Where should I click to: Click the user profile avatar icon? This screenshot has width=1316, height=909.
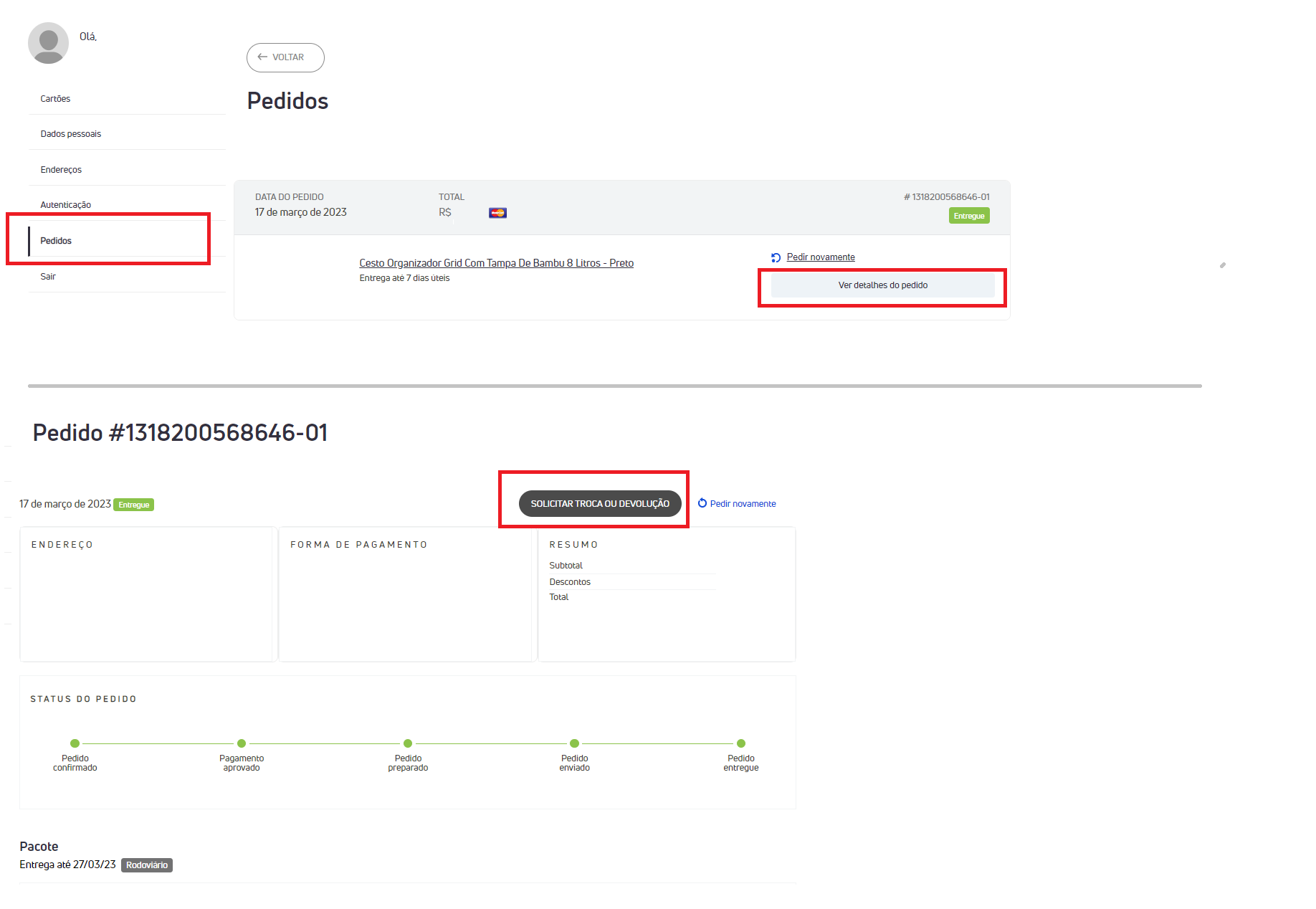click(48, 43)
